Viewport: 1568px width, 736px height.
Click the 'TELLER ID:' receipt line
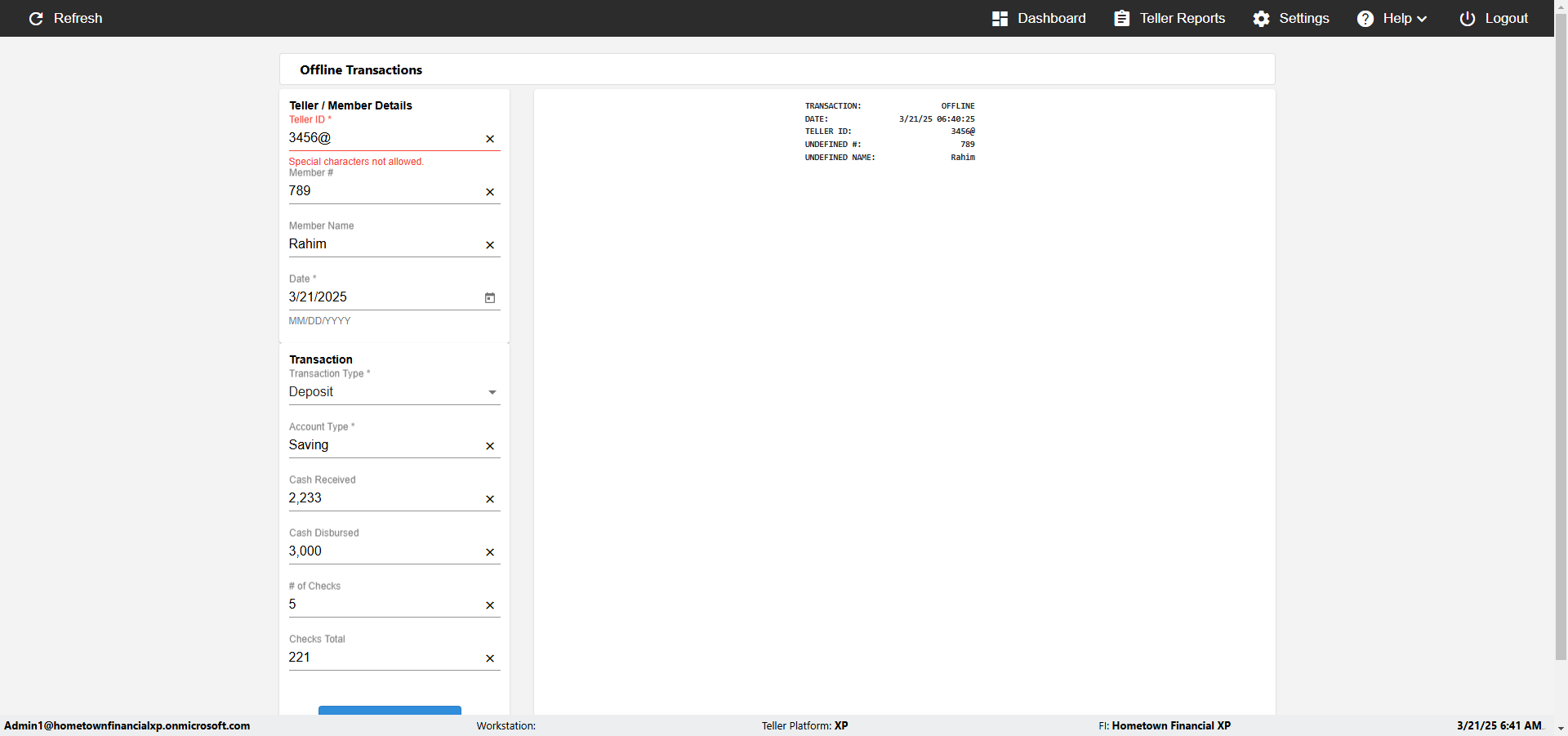pos(828,132)
